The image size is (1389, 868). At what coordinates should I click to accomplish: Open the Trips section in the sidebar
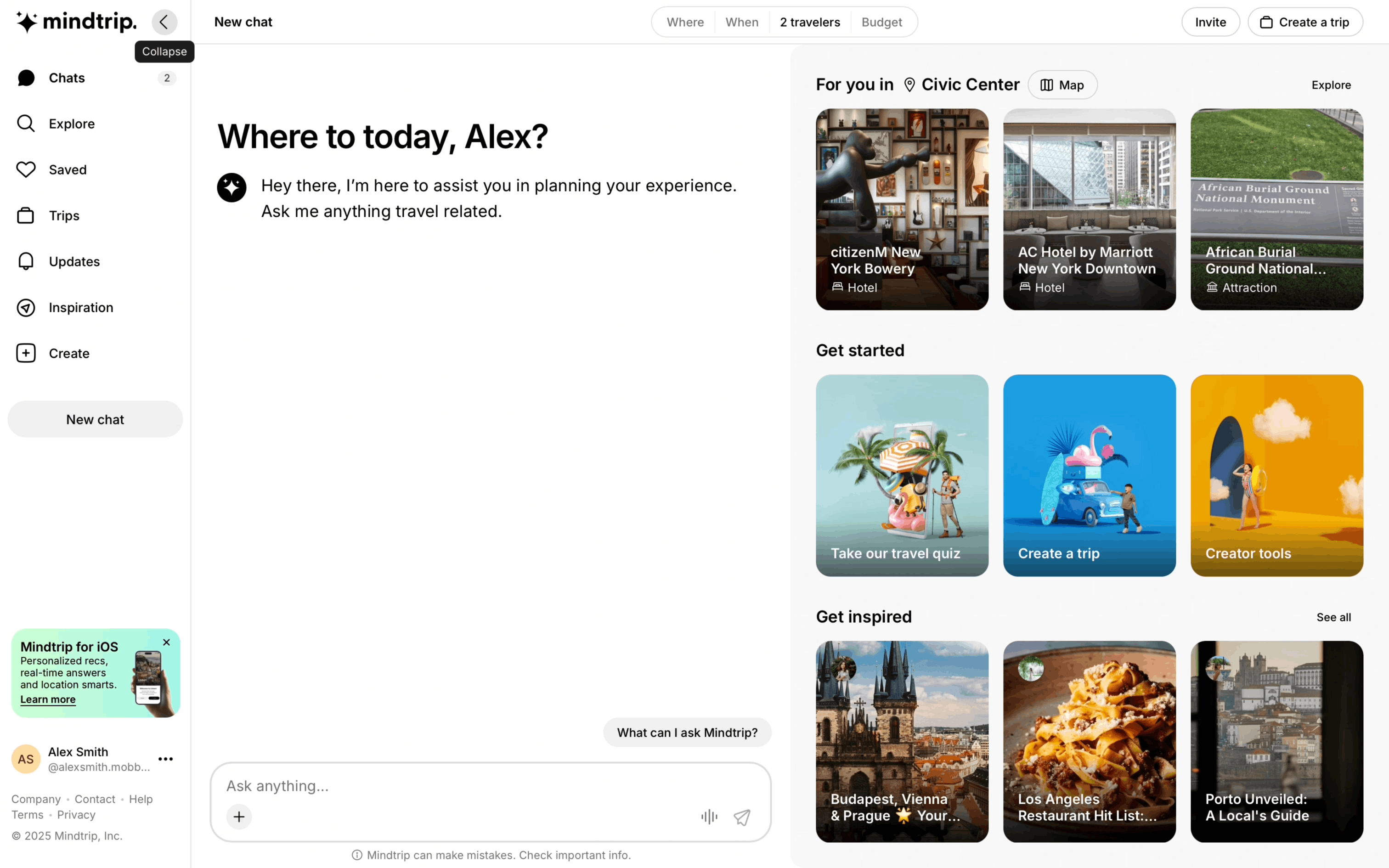tap(64, 216)
